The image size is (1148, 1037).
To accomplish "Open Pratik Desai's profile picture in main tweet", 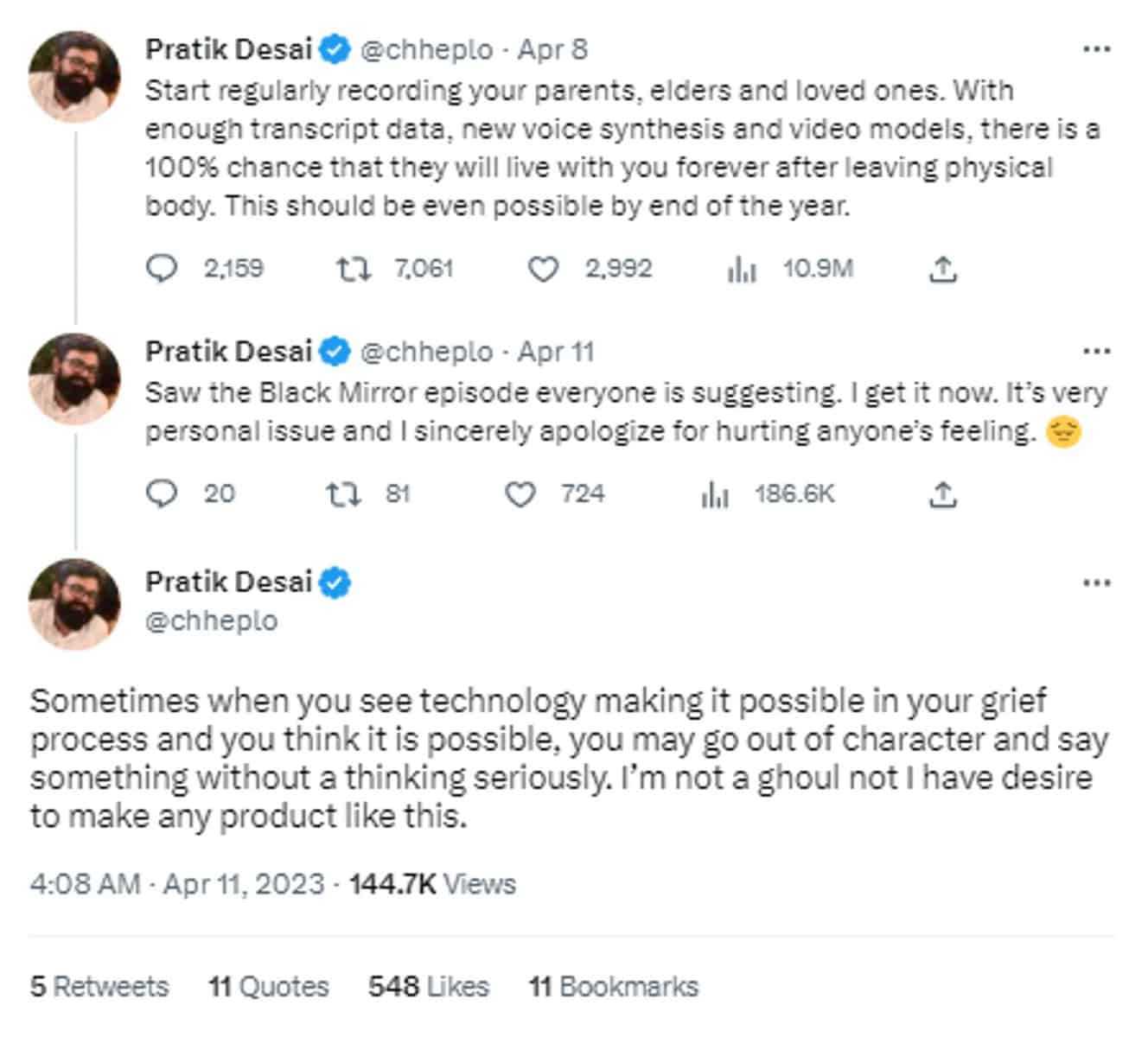I will [x=74, y=604].
